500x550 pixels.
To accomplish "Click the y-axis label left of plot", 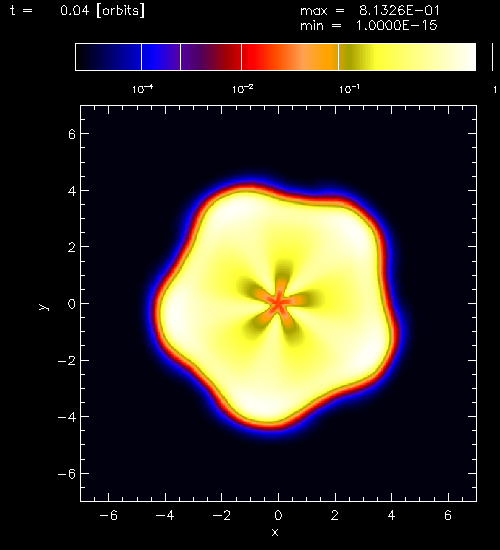I will click(x=44, y=307).
